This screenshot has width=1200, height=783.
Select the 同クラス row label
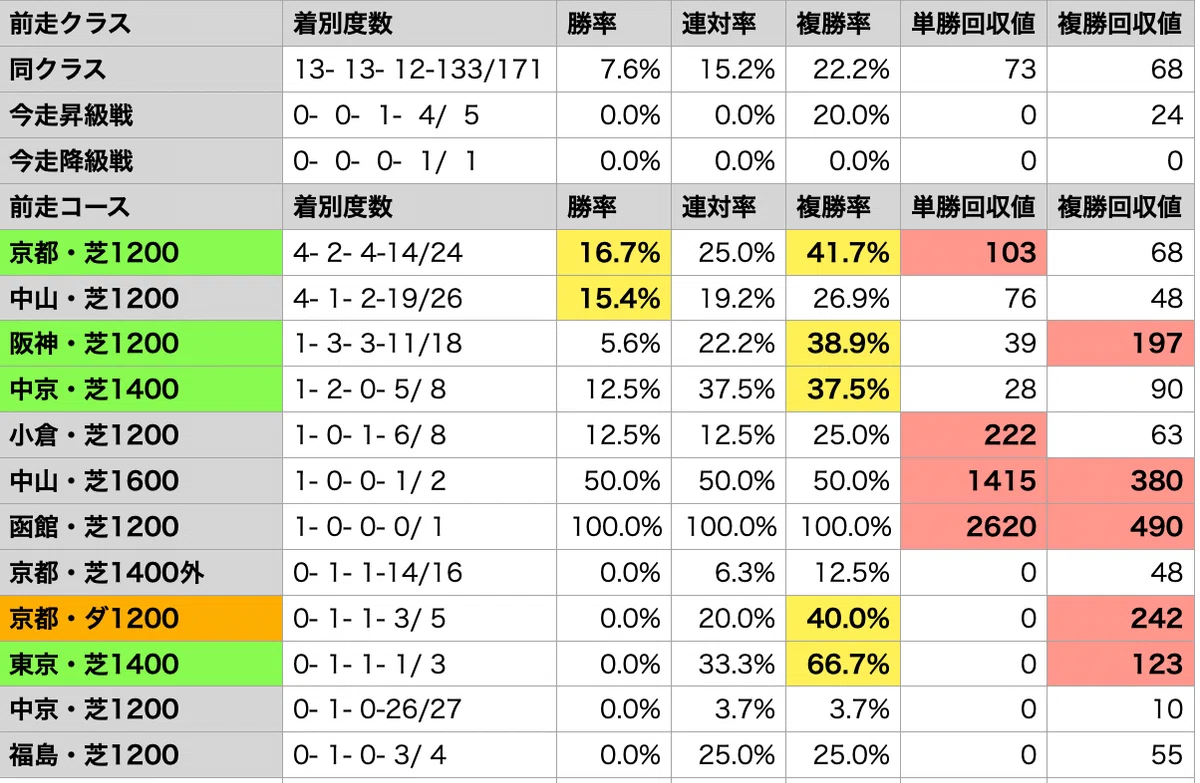point(141,69)
